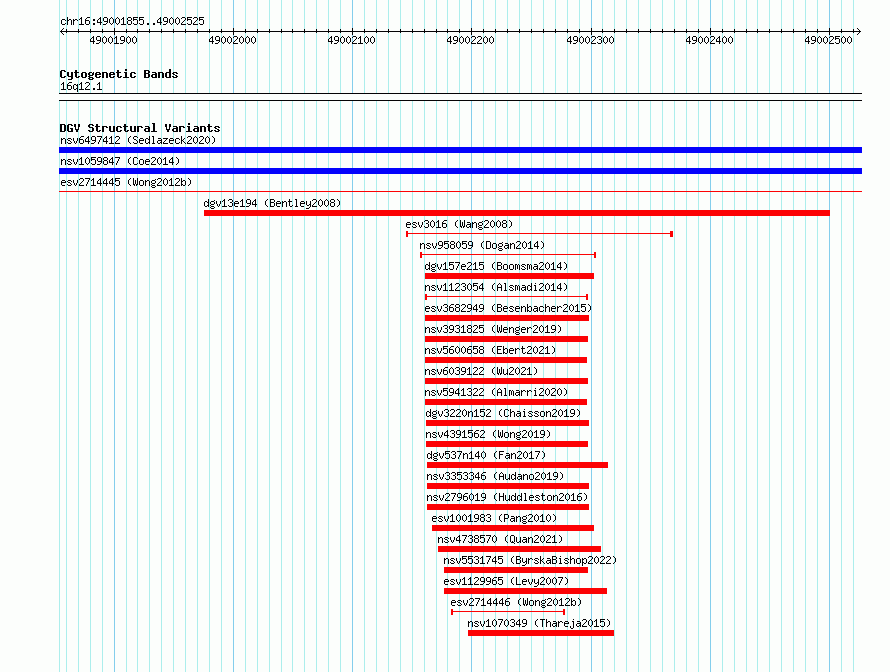Select the red bar under nsv1070349
The height and width of the screenshot is (672, 890).
click(541, 633)
